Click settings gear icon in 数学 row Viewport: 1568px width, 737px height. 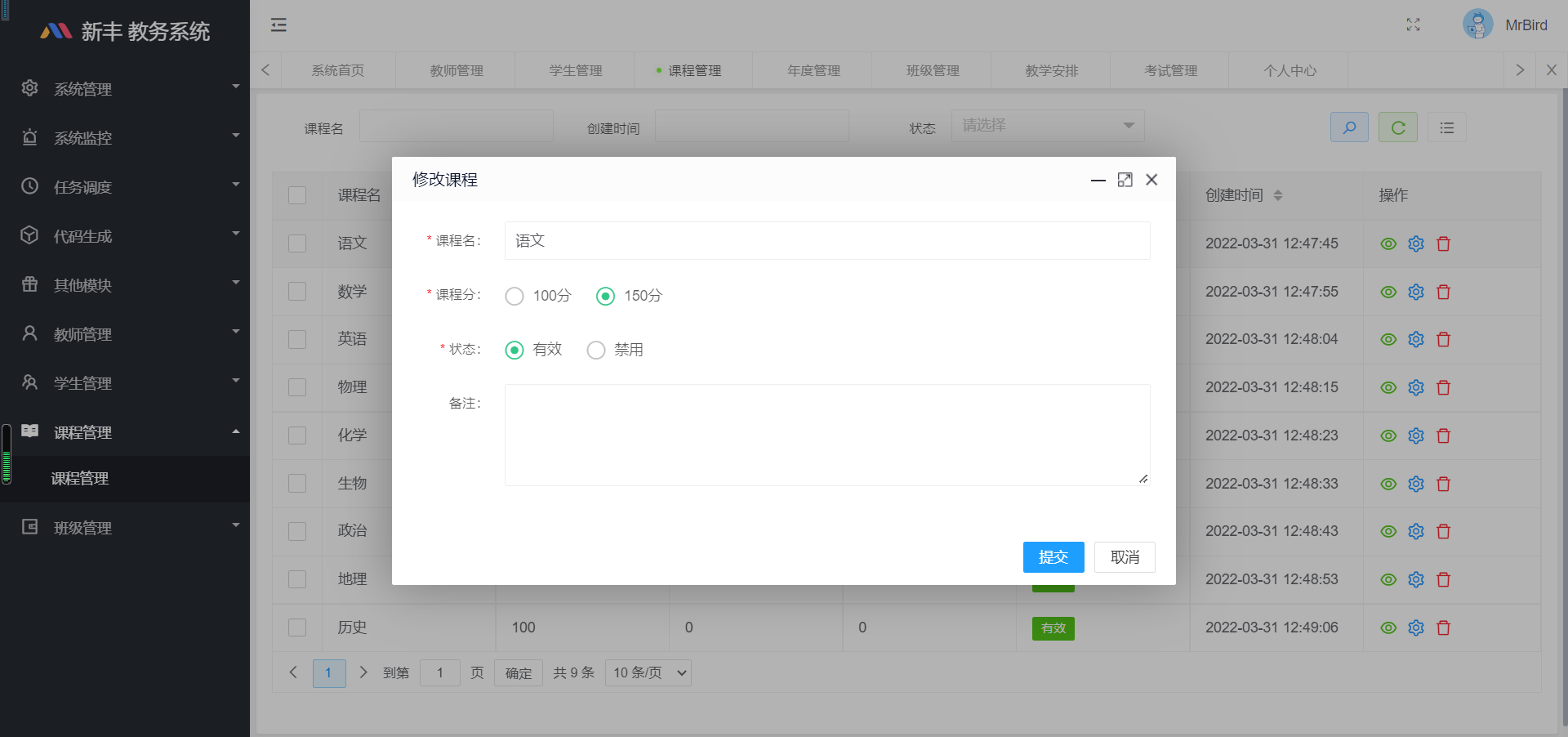[x=1416, y=292]
